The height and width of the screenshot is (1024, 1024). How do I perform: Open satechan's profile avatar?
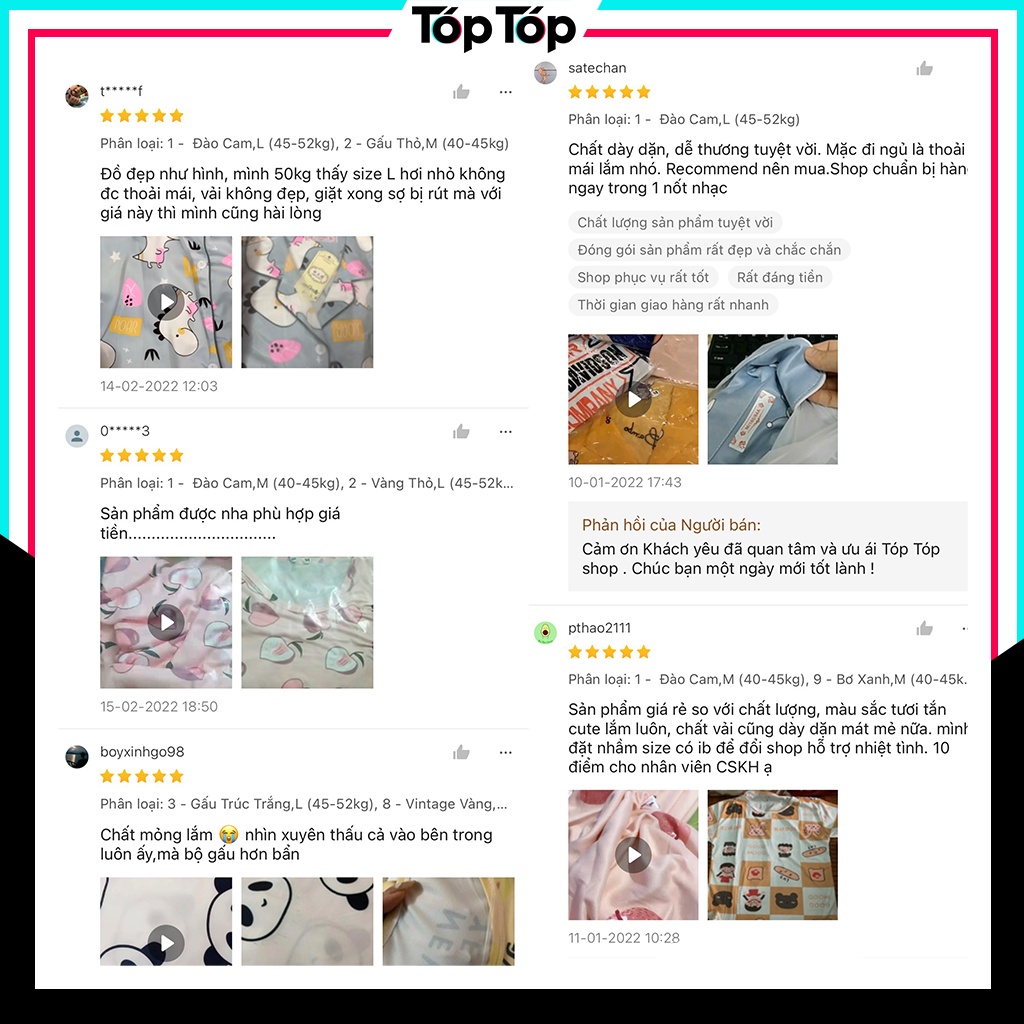tap(545, 72)
